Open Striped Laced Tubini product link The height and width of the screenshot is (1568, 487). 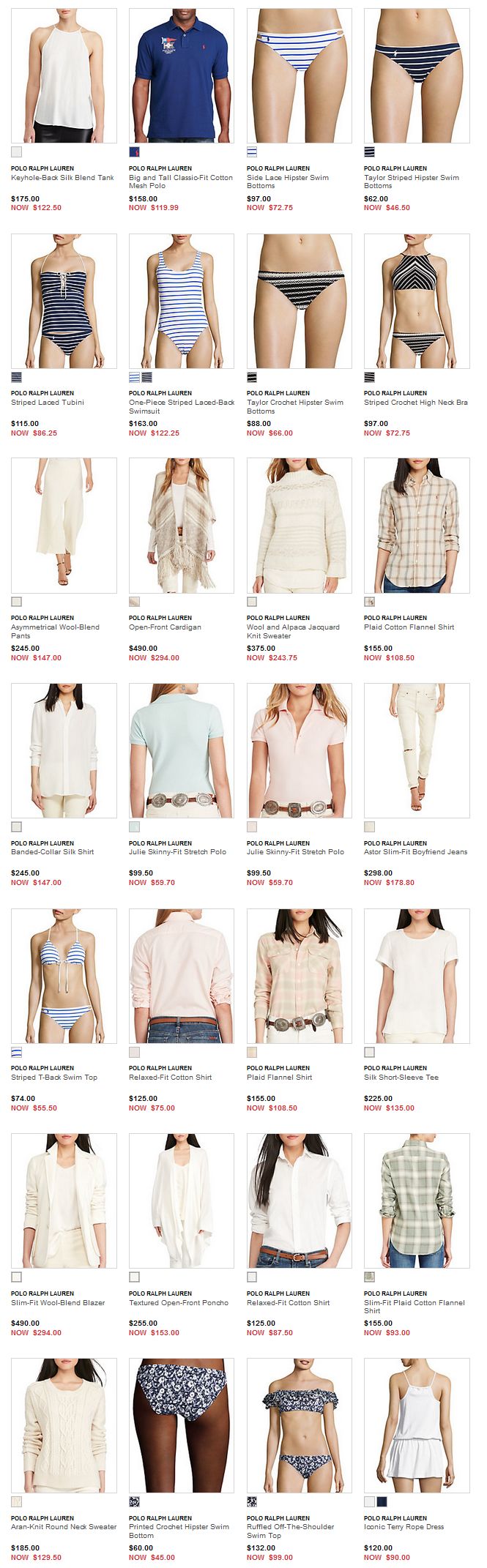point(48,403)
